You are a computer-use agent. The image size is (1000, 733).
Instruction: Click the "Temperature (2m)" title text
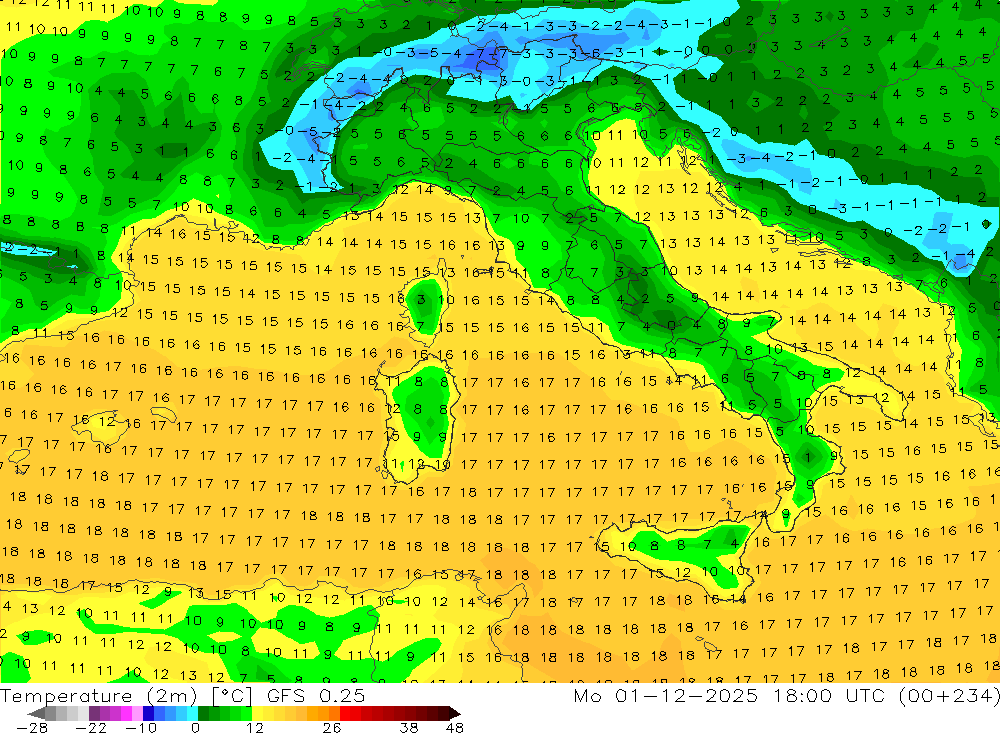(99, 696)
